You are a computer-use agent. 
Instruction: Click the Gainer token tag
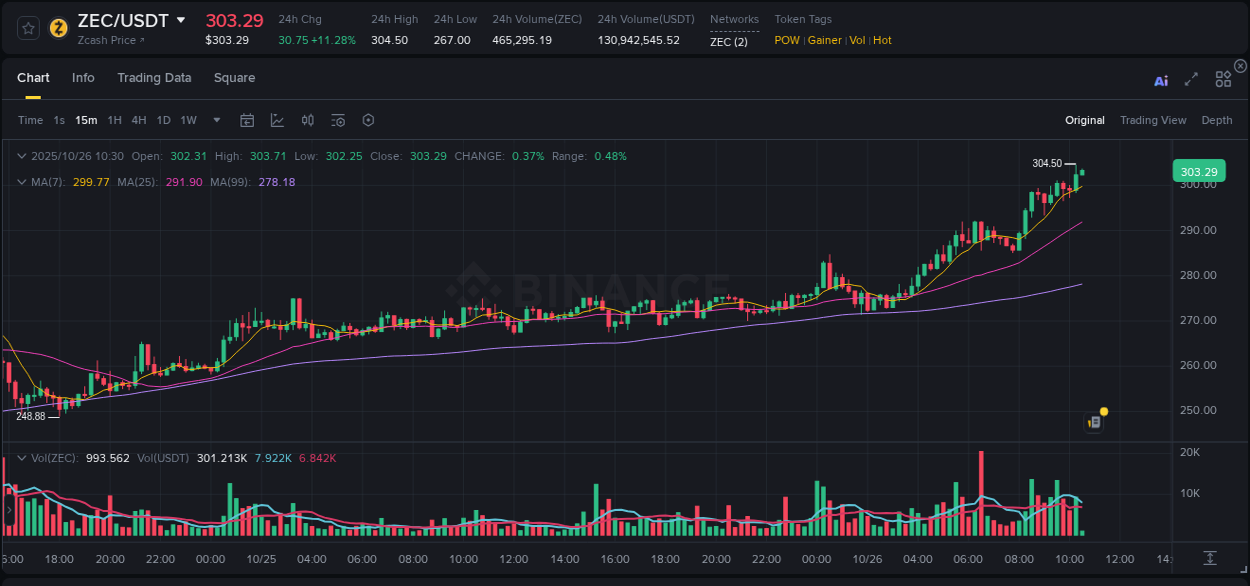tap(824, 40)
